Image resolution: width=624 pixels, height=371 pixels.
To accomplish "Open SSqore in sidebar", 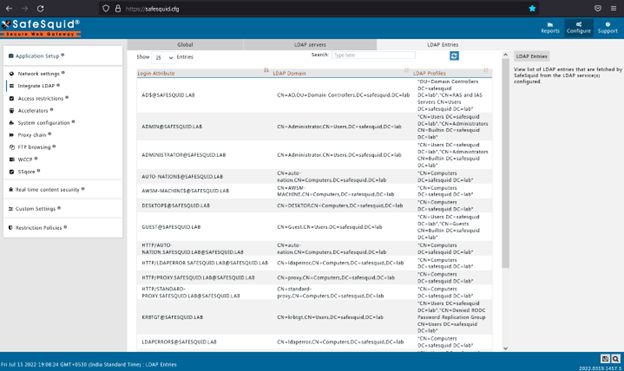I will coord(26,172).
